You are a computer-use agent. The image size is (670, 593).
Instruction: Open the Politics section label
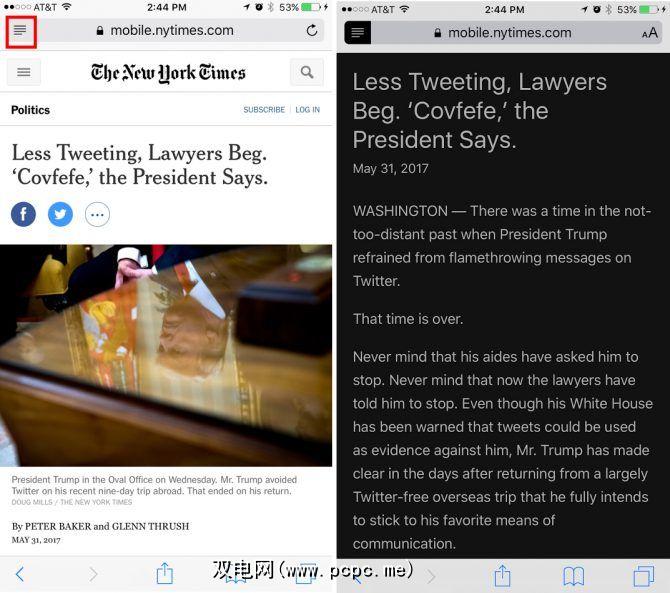30,110
